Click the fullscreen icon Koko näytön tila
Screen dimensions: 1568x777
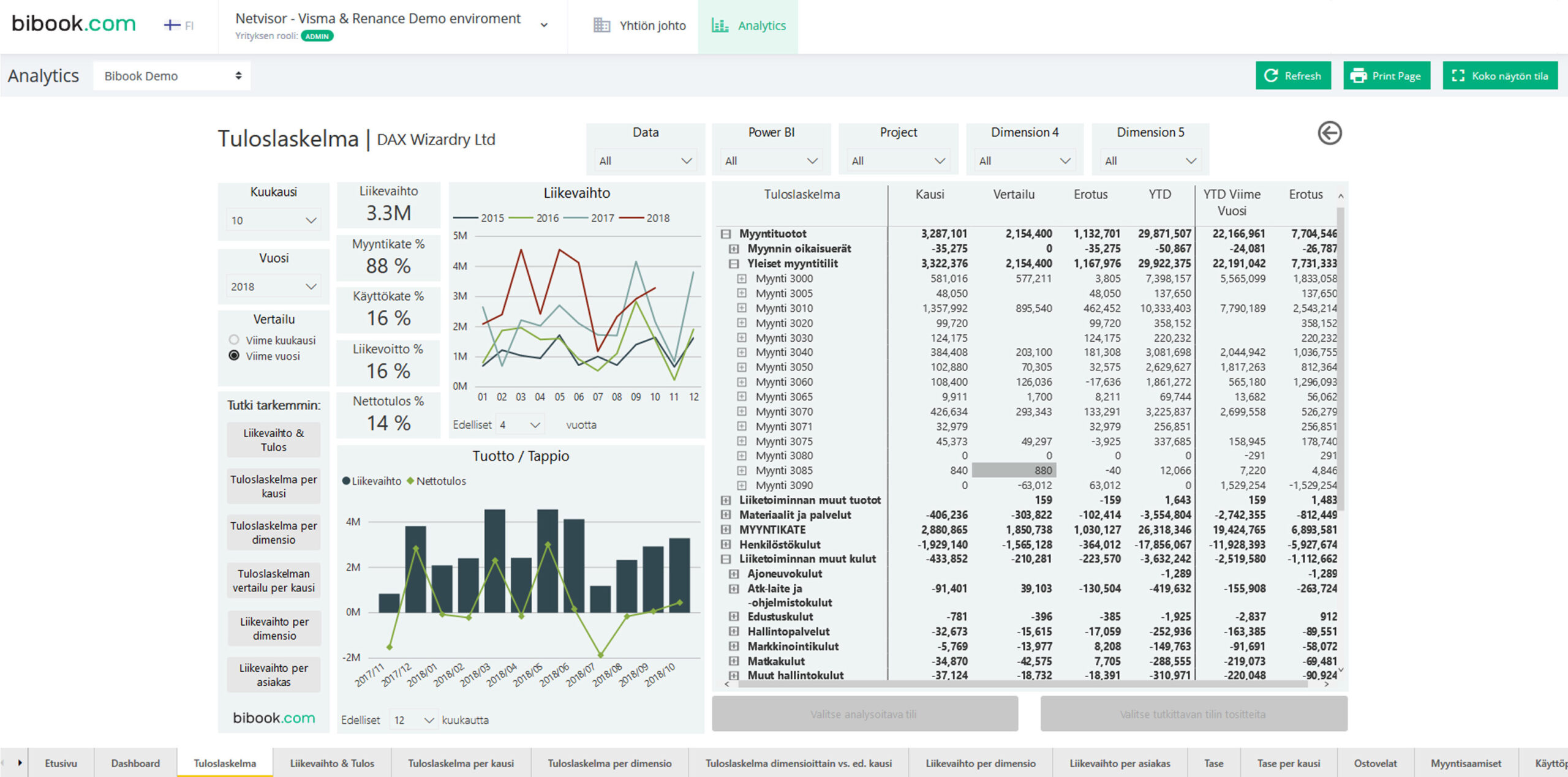click(1458, 76)
